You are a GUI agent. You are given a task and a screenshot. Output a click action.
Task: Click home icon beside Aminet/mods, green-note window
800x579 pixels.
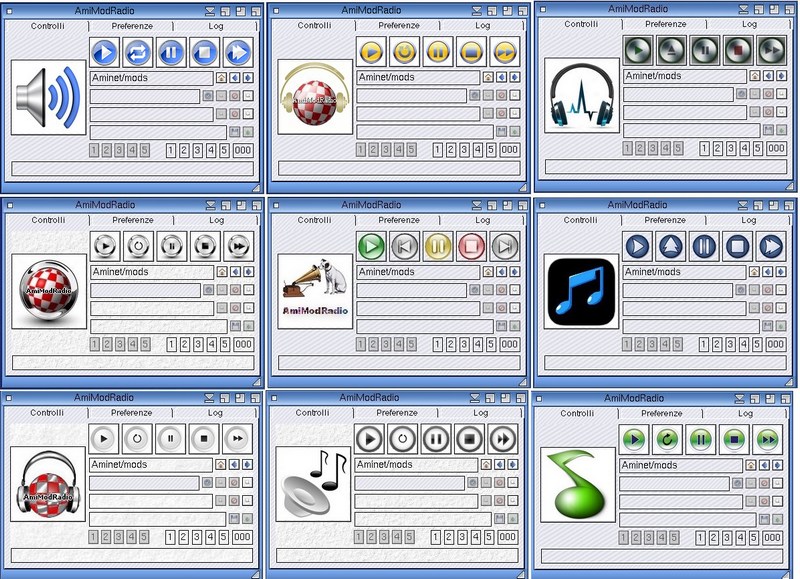[x=750, y=466]
